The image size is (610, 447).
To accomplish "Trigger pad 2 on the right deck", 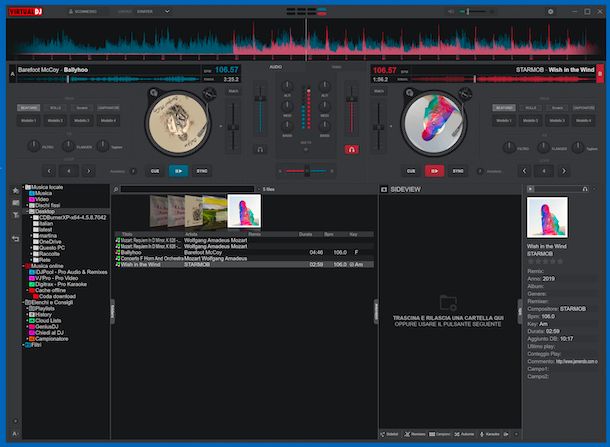I will (531, 121).
